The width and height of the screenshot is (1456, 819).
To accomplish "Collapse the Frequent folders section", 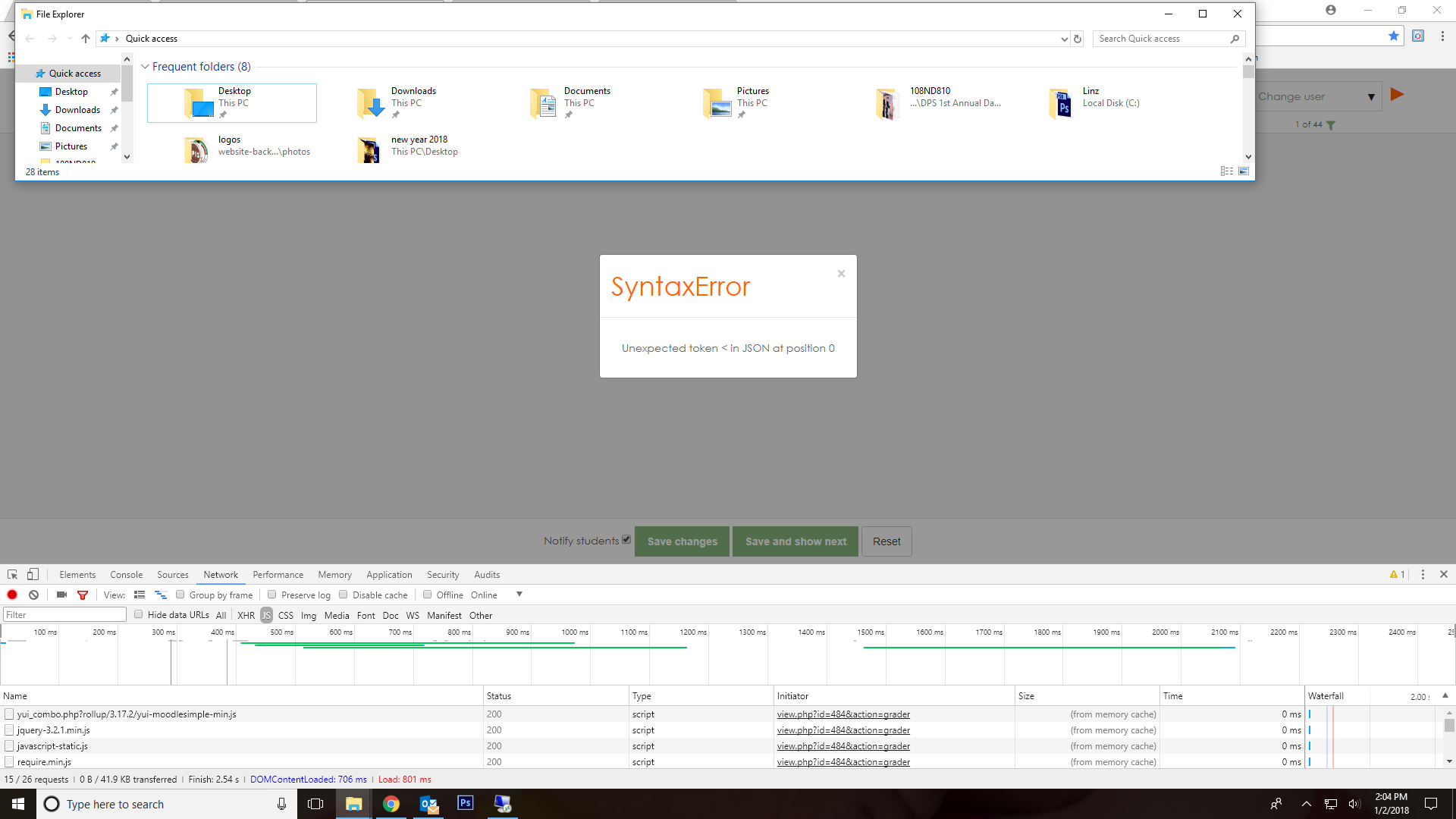I will click(x=145, y=67).
